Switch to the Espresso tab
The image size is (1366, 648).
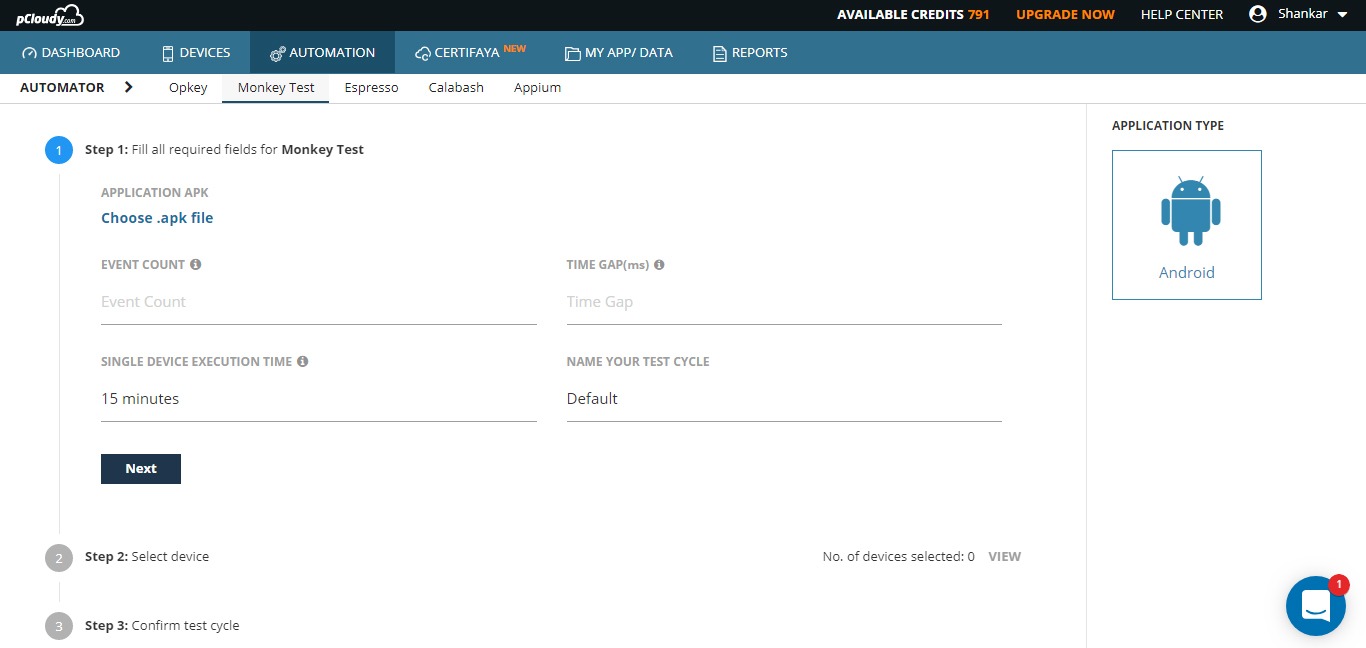tap(372, 88)
